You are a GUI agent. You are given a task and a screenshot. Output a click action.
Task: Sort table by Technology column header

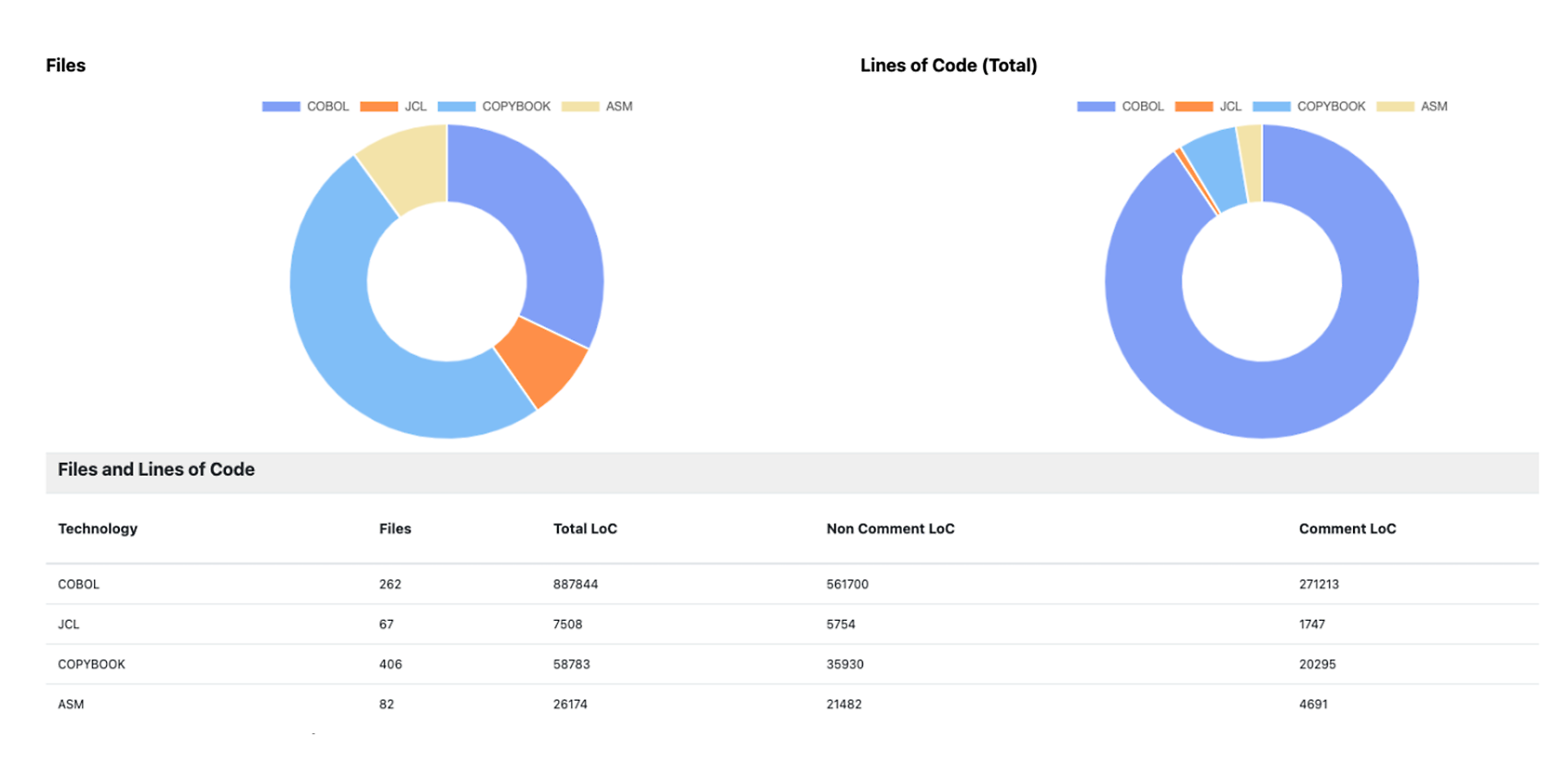pos(98,529)
